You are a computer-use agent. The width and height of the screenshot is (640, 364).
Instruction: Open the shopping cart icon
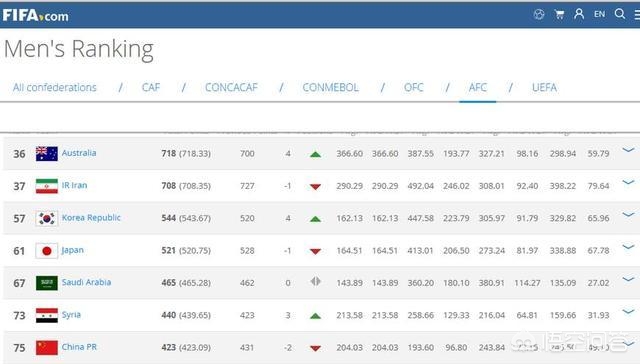[x=559, y=15]
